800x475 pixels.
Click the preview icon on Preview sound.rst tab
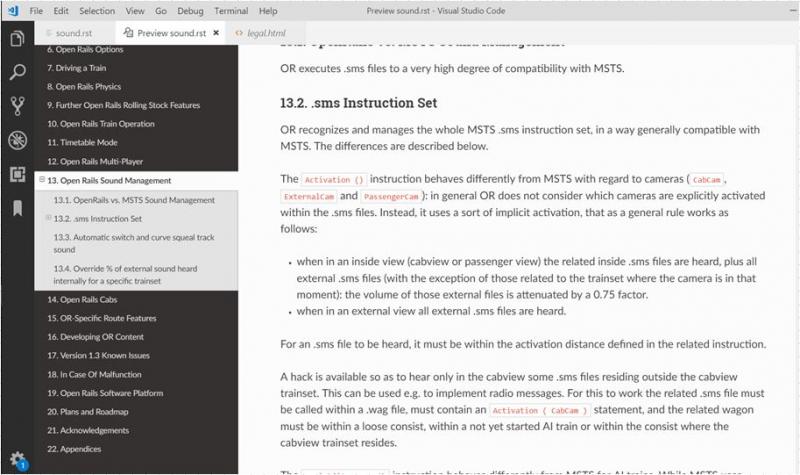(129, 33)
